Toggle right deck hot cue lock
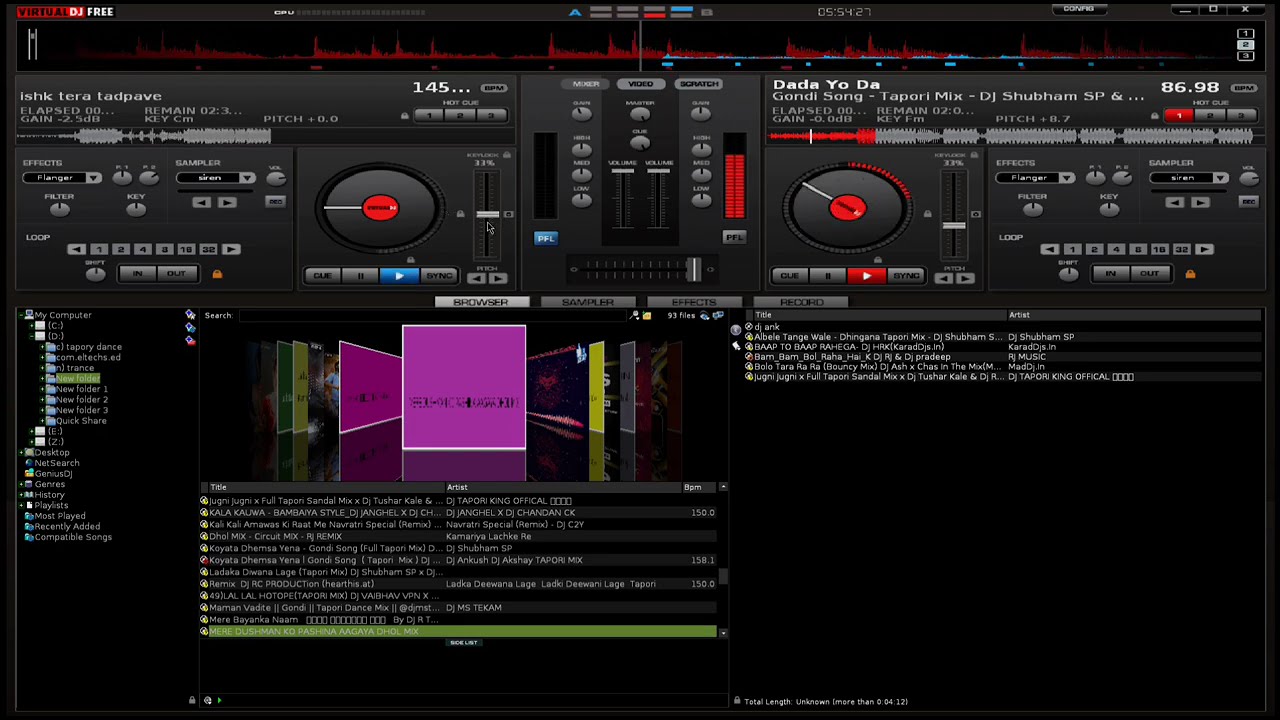The width and height of the screenshot is (1280, 720). click(1154, 116)
